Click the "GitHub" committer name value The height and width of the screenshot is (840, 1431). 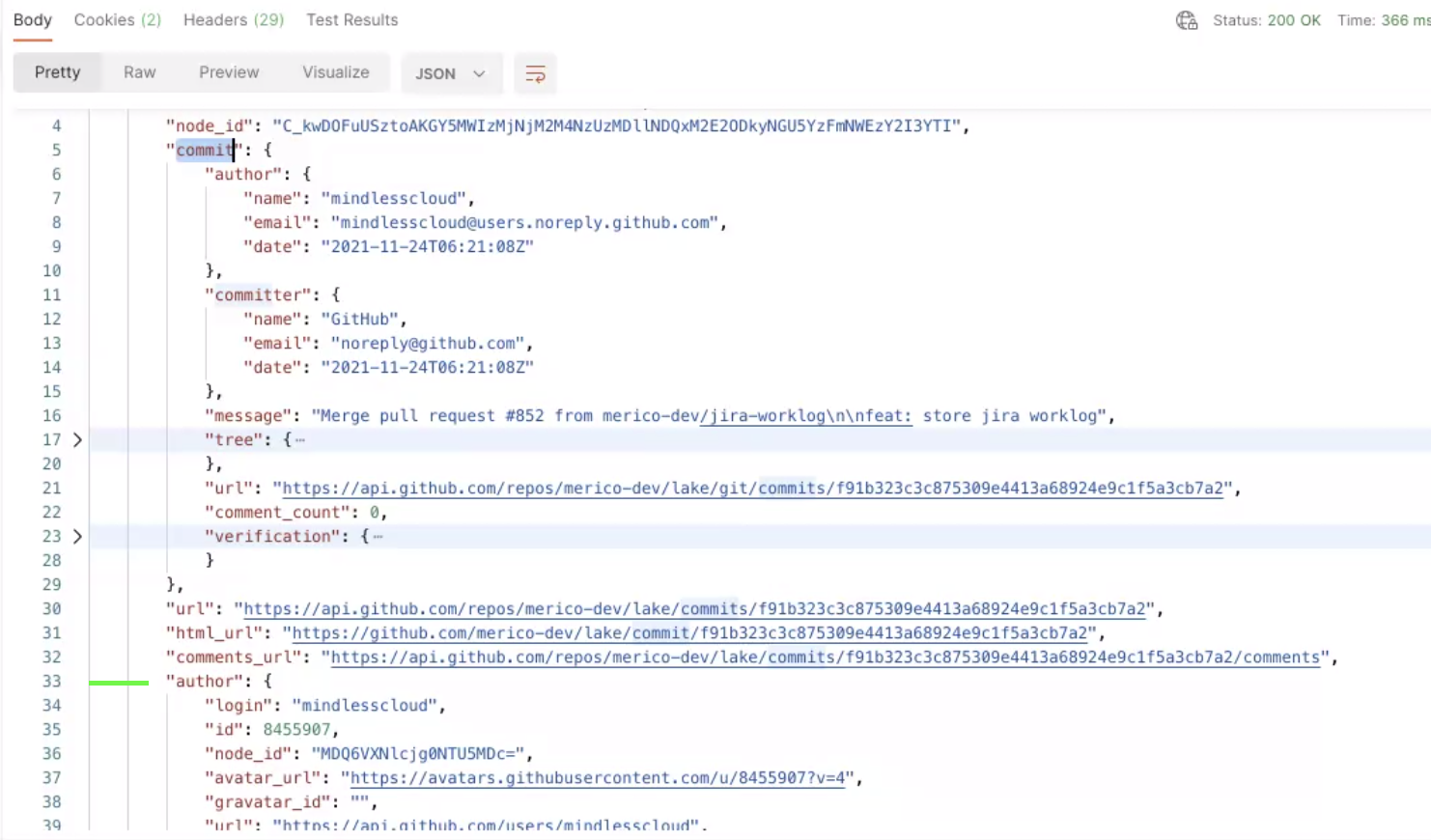(x=359, y=320)
